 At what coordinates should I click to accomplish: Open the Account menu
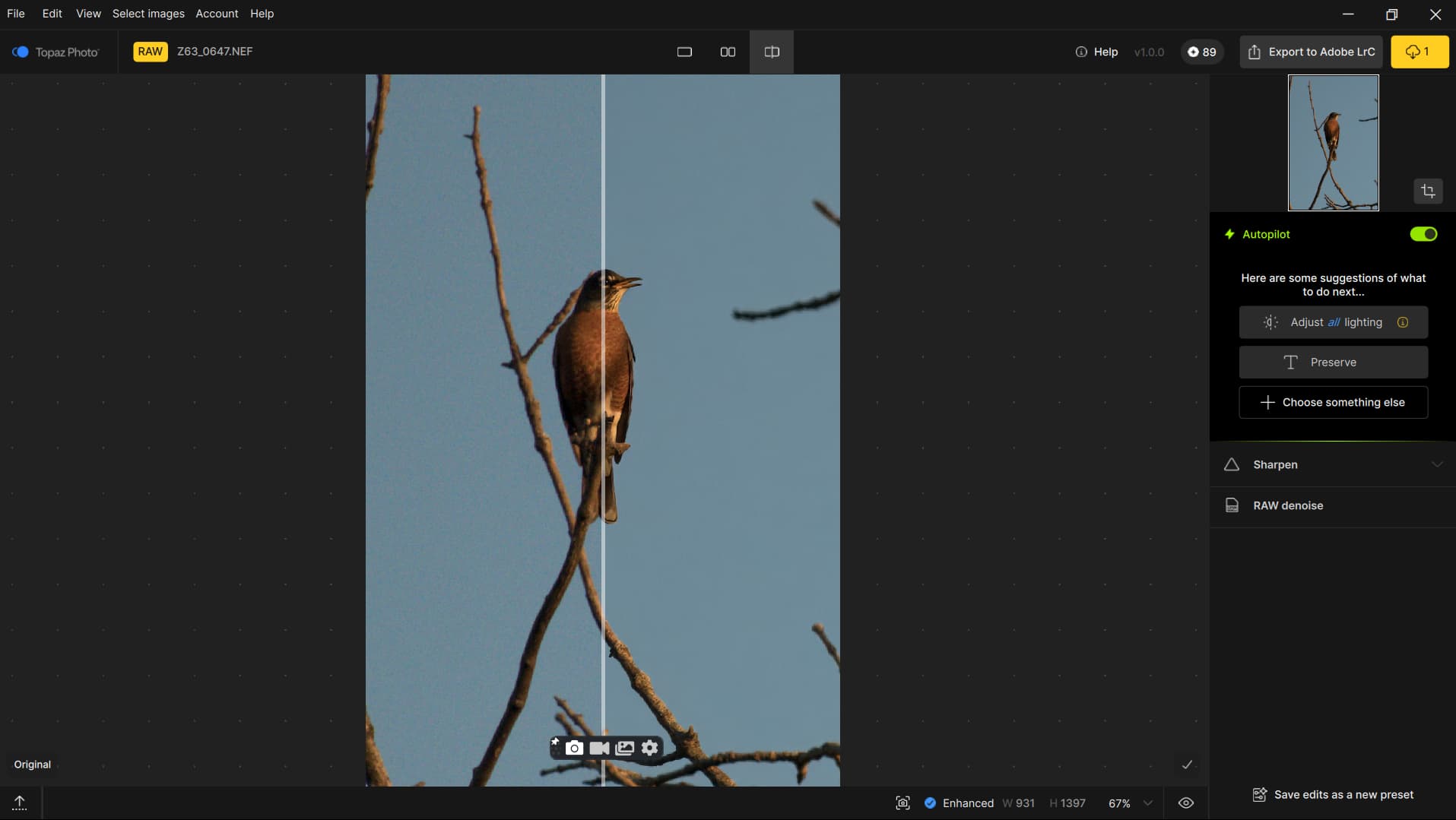(x=217, y=14)
